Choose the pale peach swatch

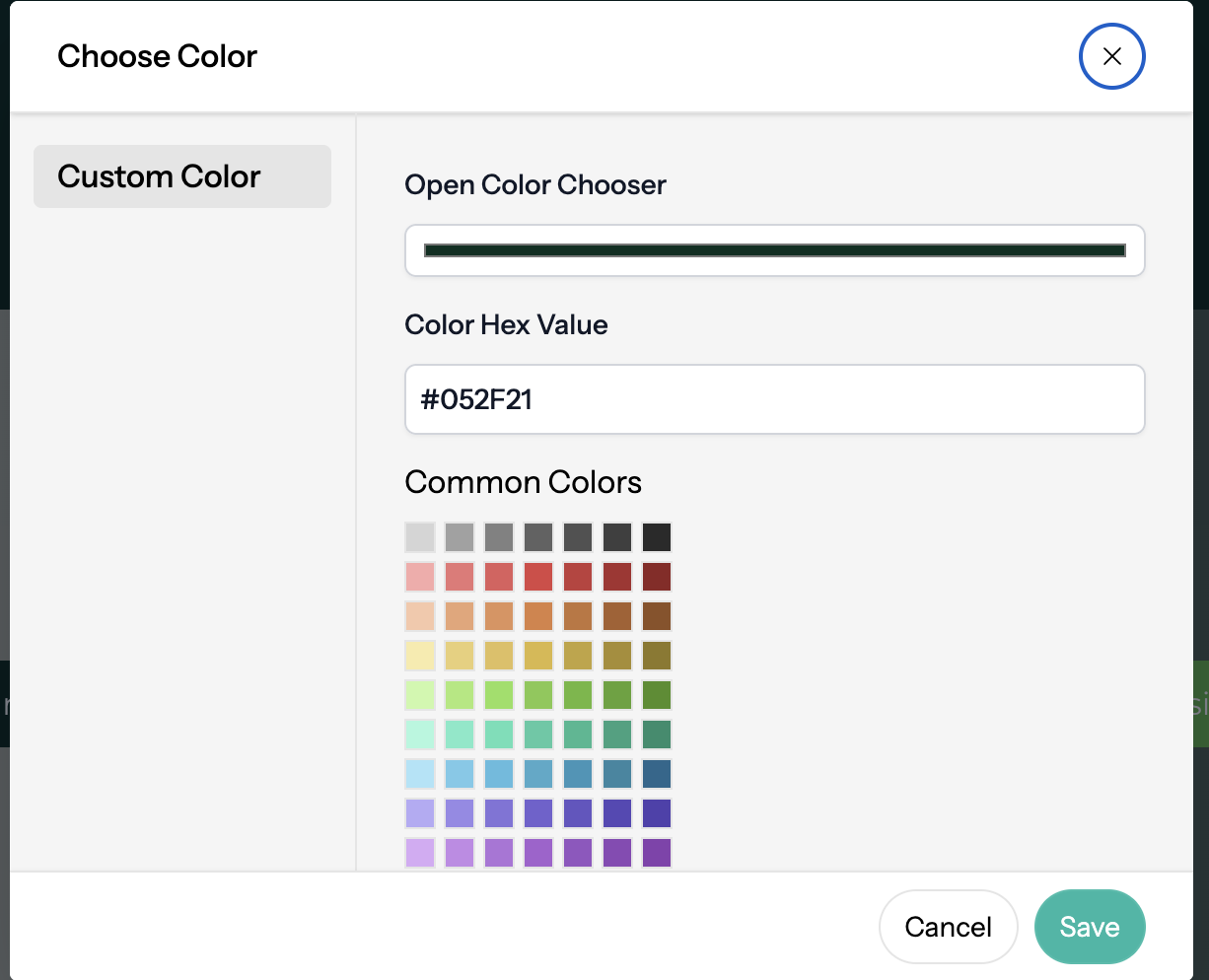coord(419,615)
